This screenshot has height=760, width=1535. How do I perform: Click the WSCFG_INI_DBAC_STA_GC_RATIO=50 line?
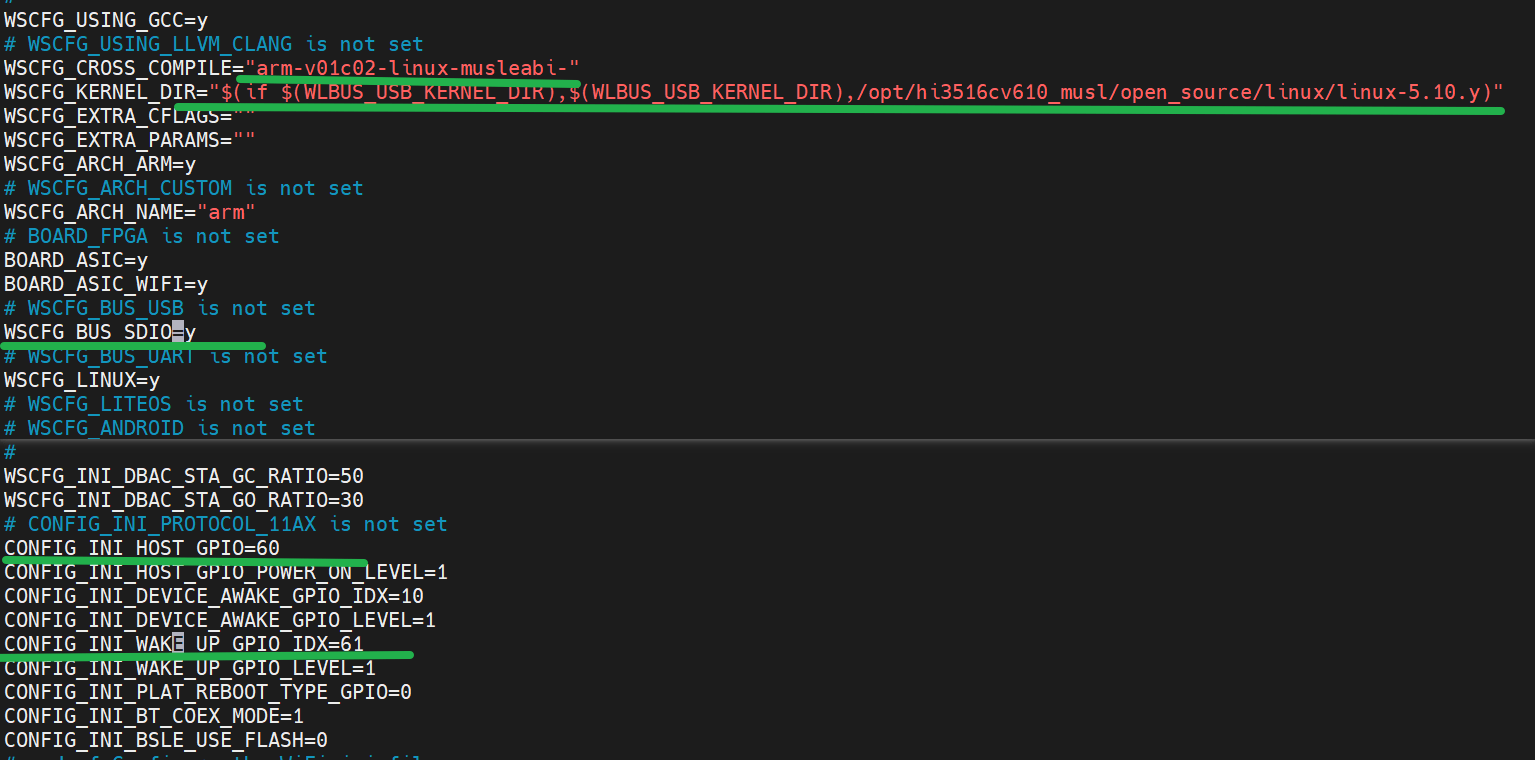[183, 476]
